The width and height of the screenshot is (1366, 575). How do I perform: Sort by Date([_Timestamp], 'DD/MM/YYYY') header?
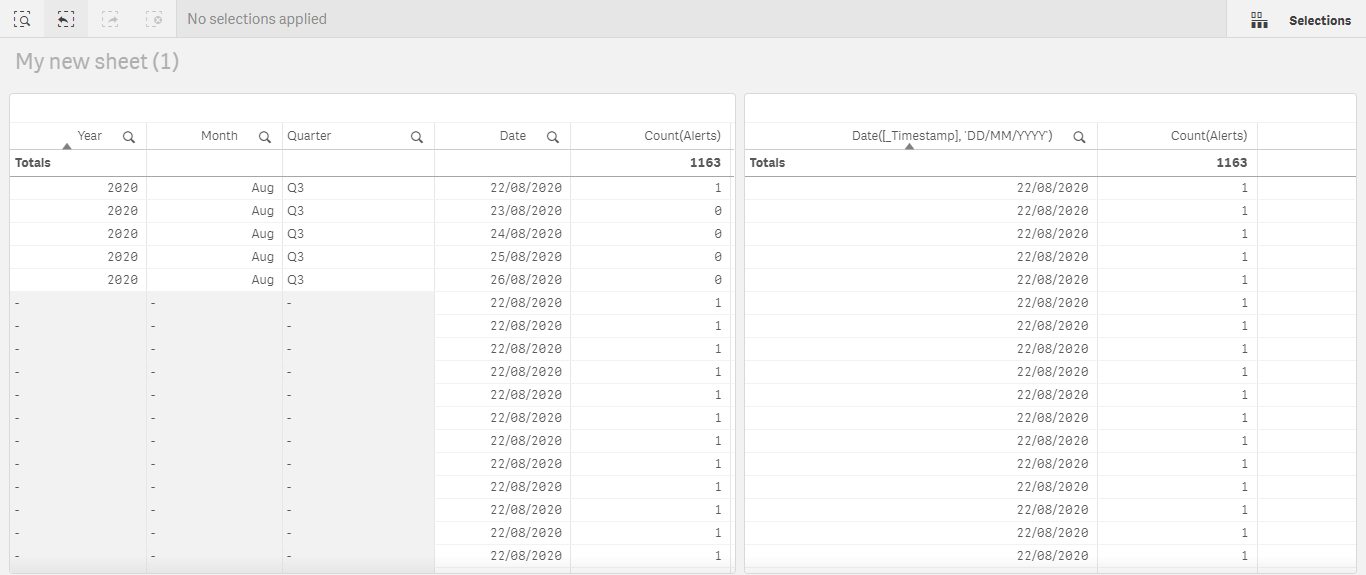(951, 136)
